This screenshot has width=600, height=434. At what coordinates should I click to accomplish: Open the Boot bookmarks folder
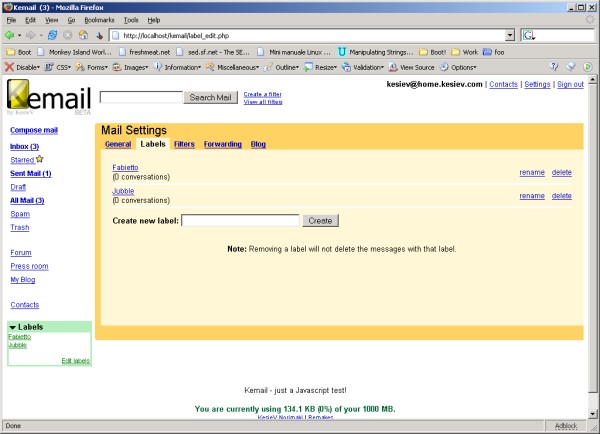pos(19,52)
